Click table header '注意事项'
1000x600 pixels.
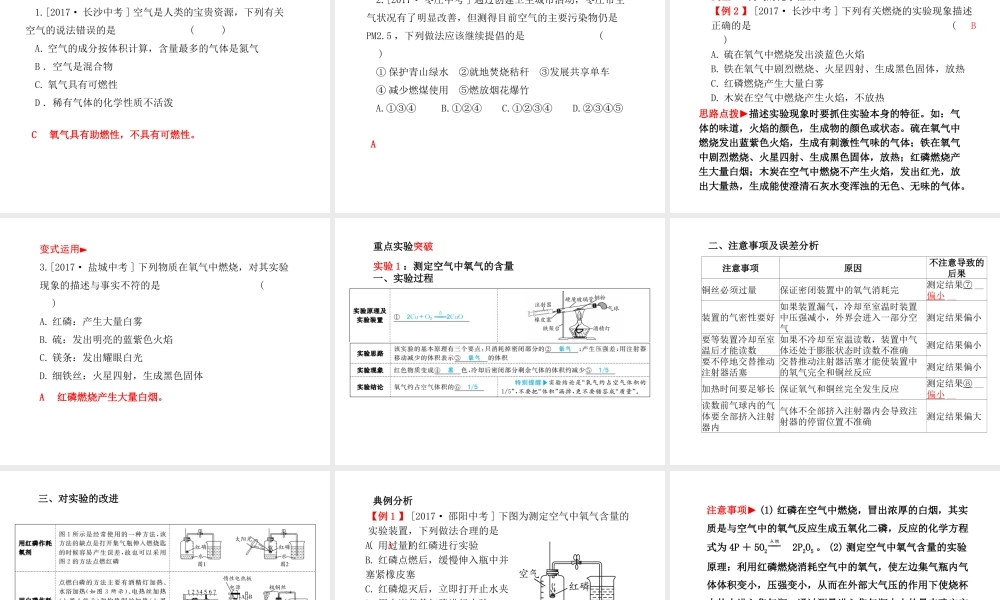[x=740, y=268]
